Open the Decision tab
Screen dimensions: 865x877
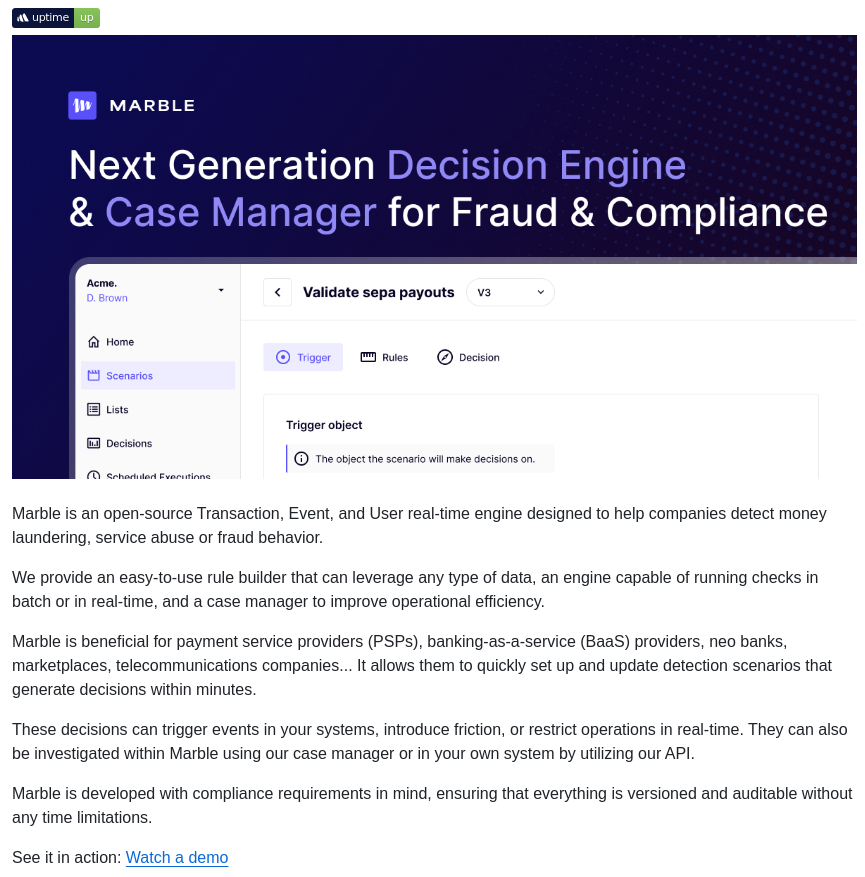pyautogui.click(x=468, y=357)
